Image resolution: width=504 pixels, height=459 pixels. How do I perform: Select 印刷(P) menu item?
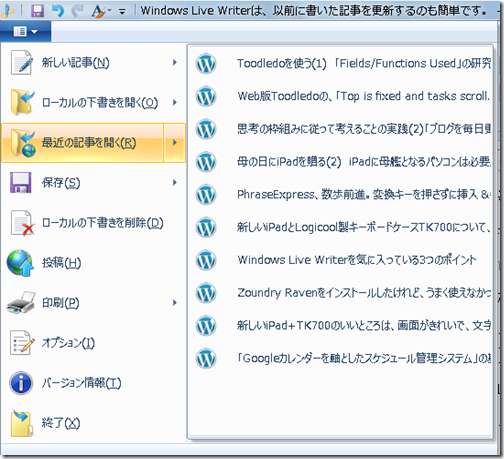[x=93, y=302]
